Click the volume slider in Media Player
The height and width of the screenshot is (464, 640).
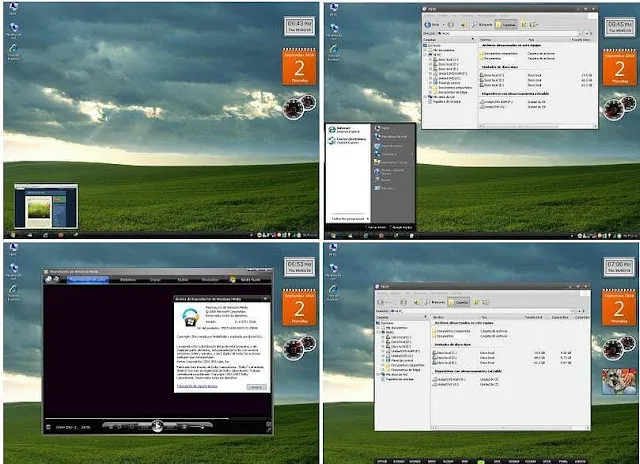[x=198, y=427]
